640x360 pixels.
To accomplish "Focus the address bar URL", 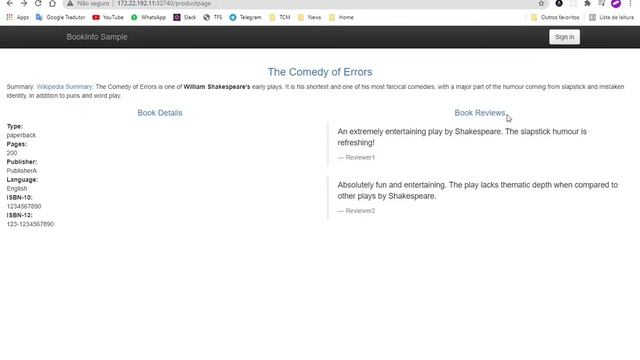I will tap(164, 3).
